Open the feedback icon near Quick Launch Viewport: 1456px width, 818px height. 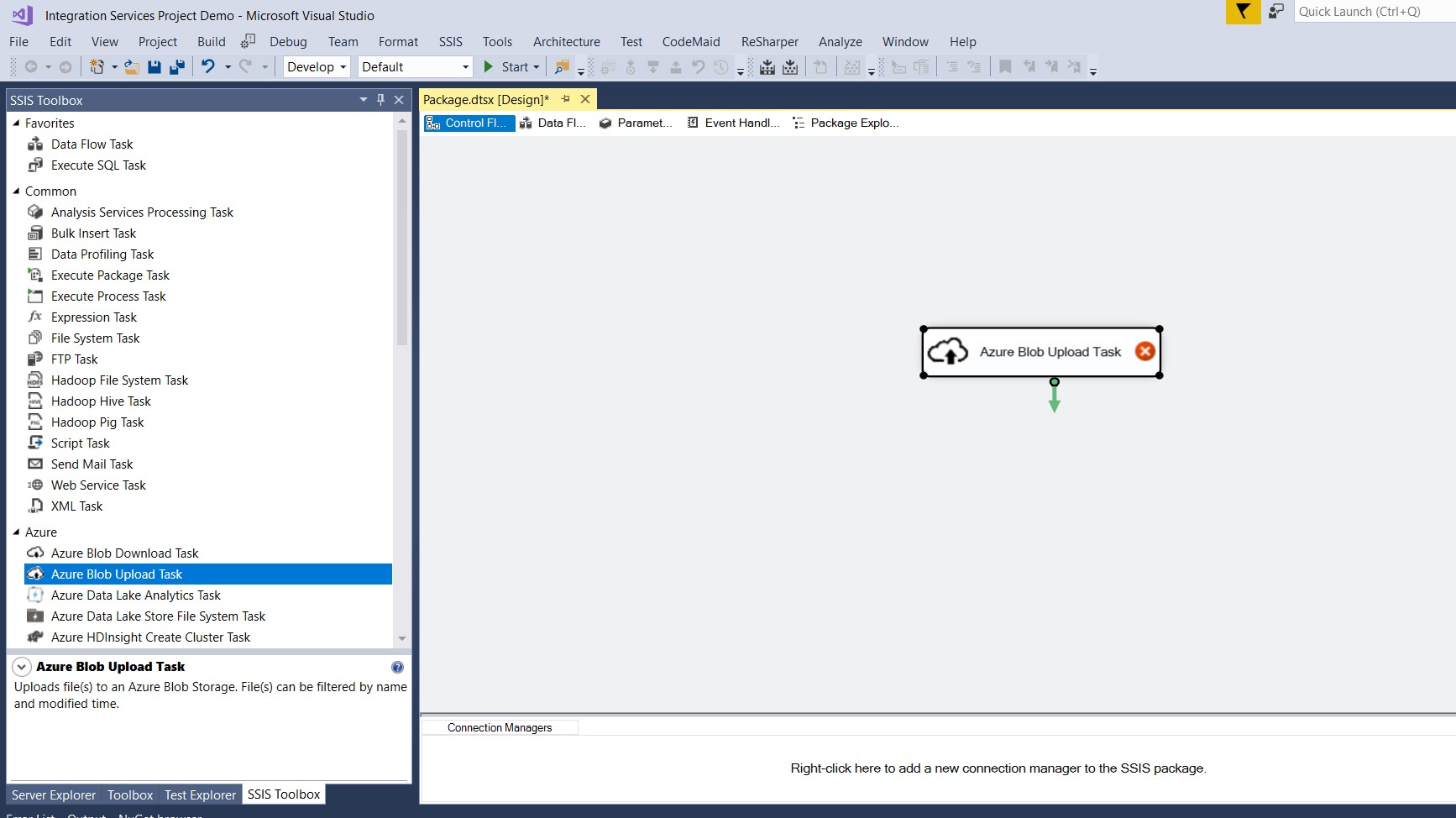coord(1276,12)
